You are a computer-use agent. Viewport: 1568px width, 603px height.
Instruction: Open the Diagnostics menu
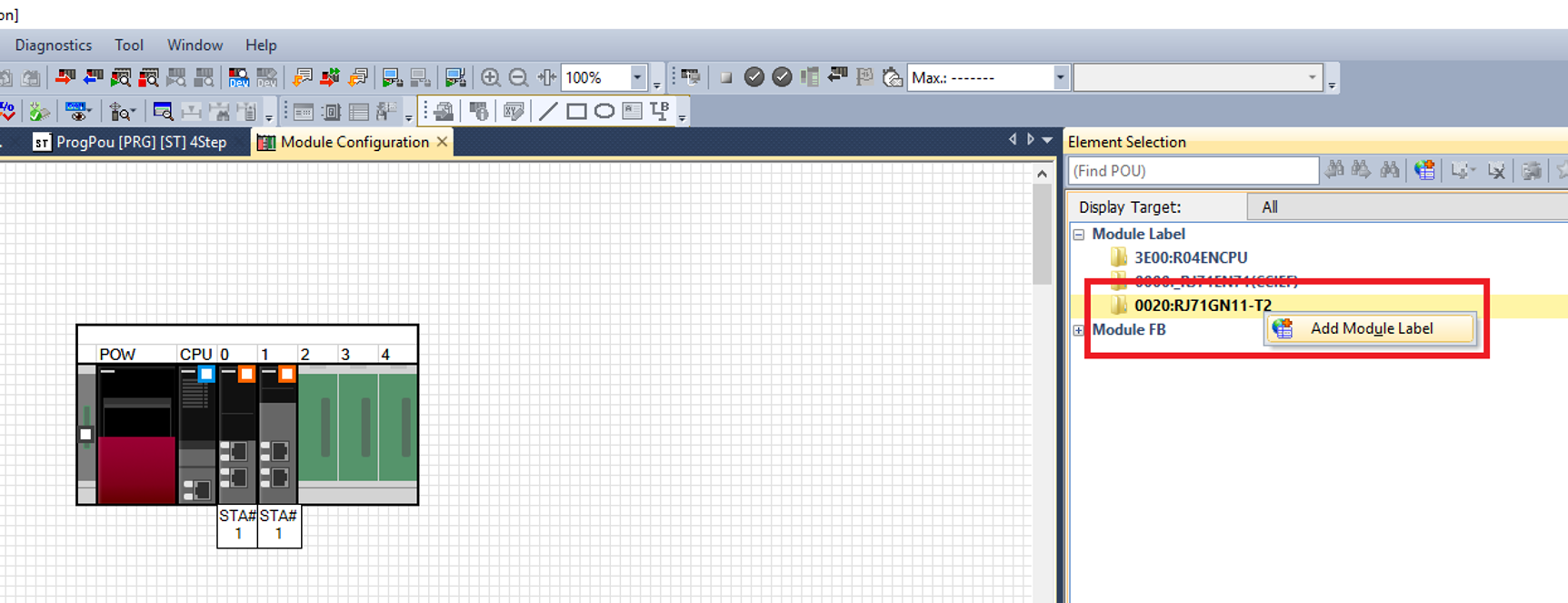[x=54, y=45]
